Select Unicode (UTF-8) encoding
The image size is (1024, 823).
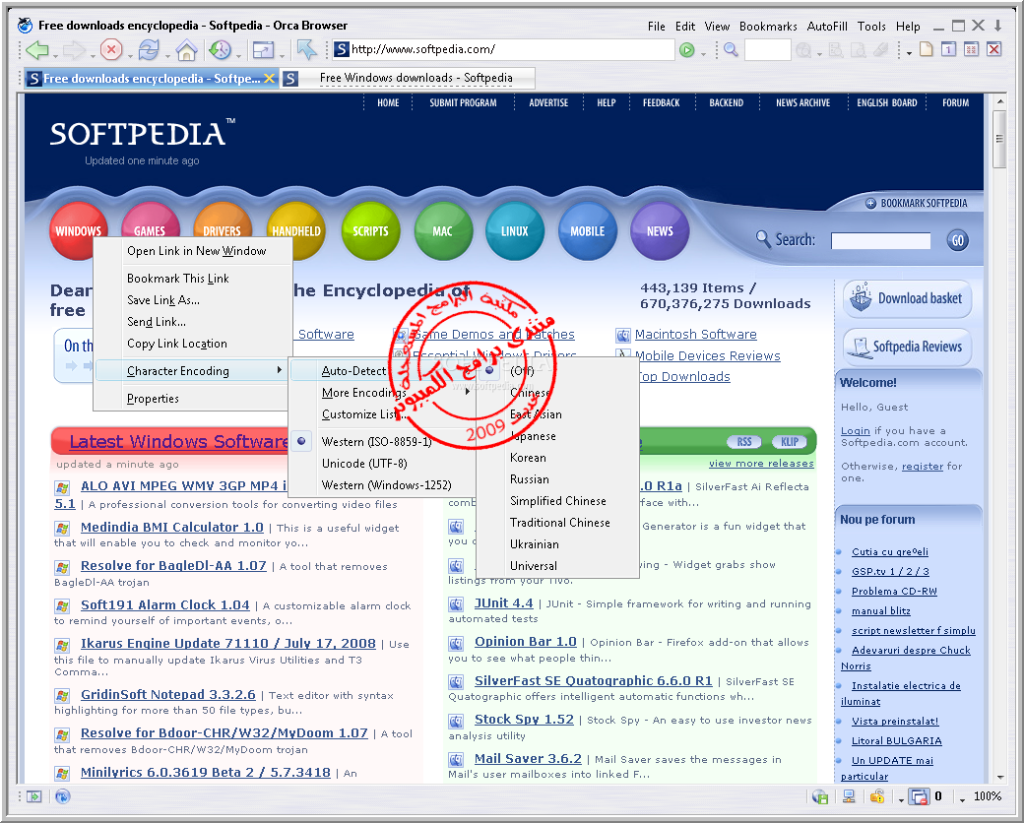coord(382,463)
